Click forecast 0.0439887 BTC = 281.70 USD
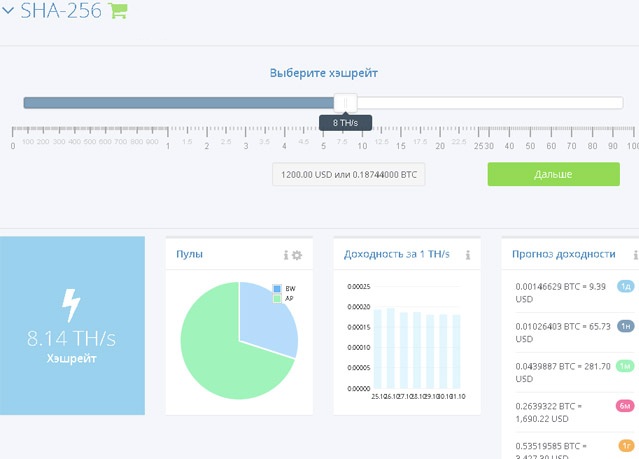 (563, 373)
